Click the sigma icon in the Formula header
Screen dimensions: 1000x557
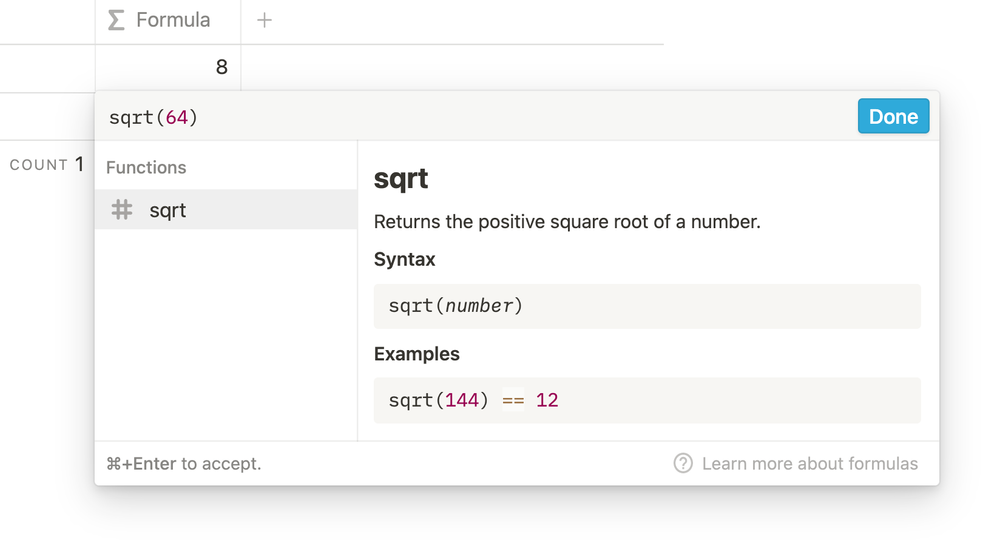[x=117, y=20]
